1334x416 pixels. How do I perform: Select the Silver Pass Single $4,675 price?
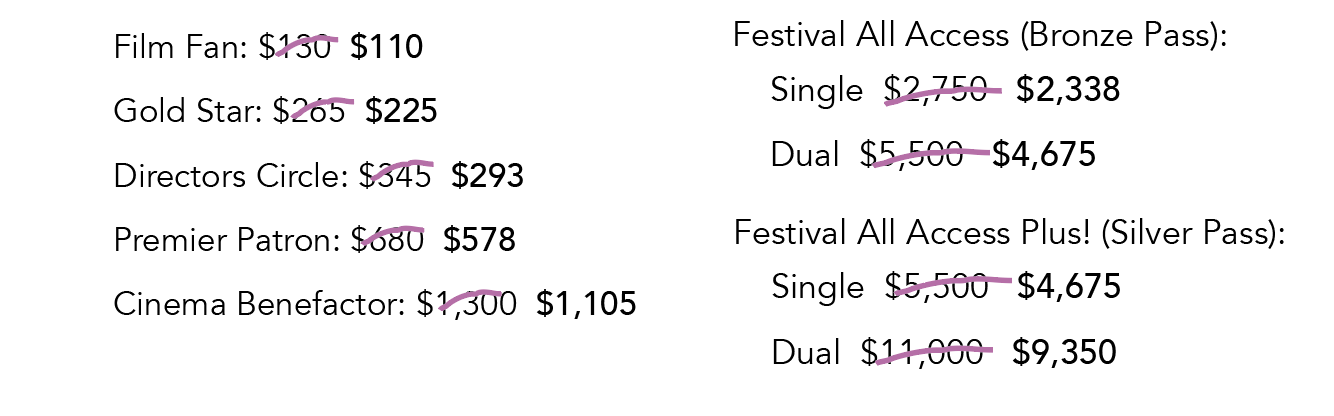(1069, 288)
